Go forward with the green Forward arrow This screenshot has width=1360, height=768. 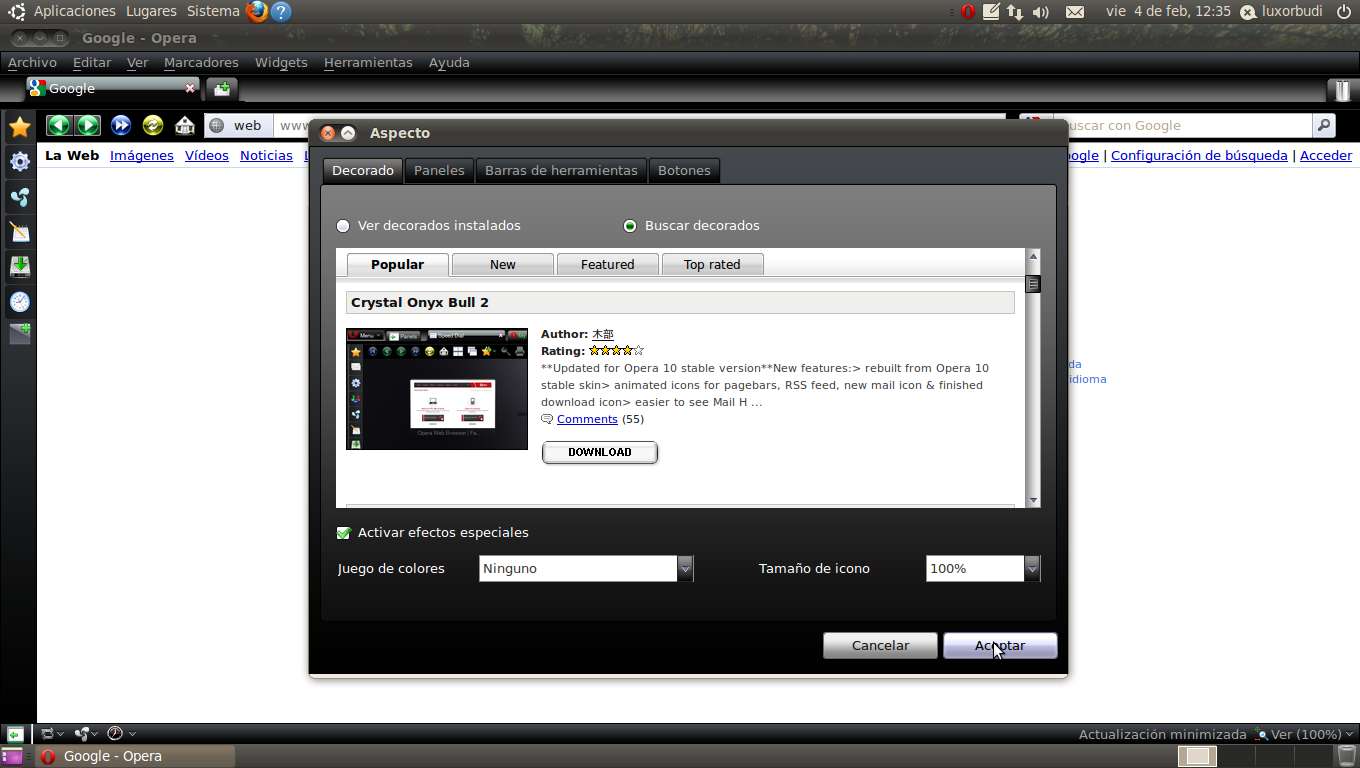88,125
